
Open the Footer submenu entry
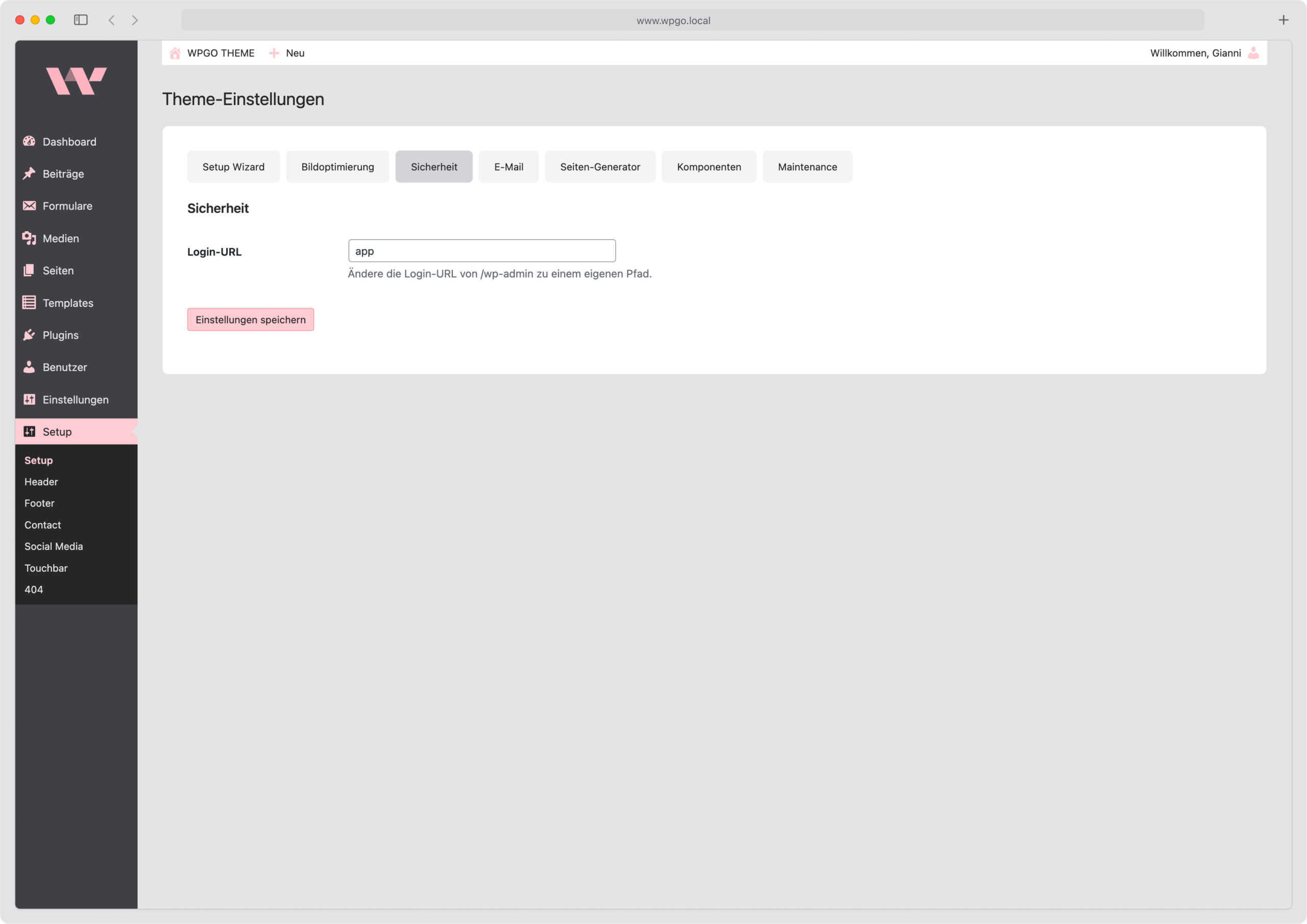pyautogui.click(x=39, y=503)
